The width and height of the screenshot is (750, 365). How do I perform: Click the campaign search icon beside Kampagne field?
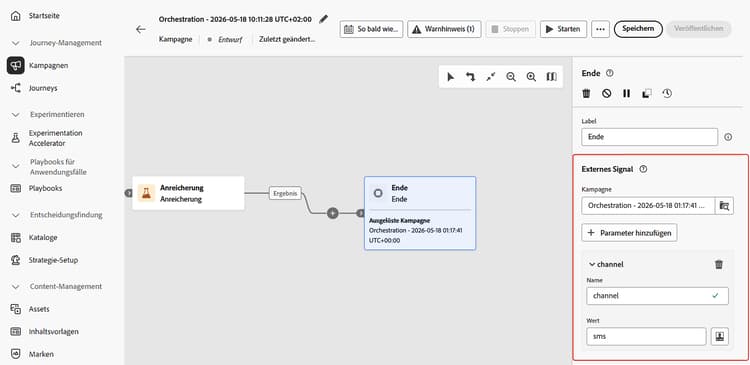[x=724, y=206]
